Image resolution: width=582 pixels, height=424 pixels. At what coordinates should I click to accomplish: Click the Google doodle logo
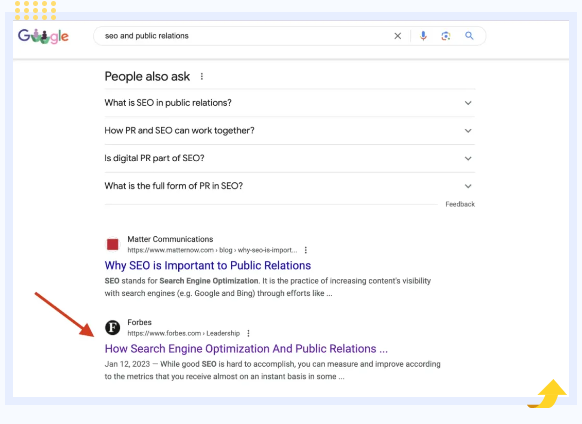[x=43, y=36]
